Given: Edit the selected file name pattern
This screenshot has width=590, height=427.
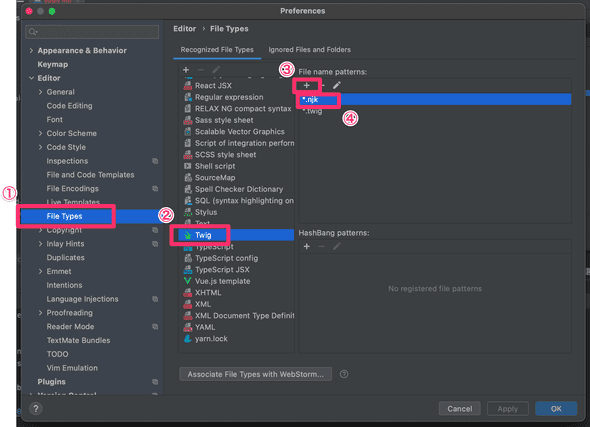Looking at the screenshot, I should (x=337, y=85).
